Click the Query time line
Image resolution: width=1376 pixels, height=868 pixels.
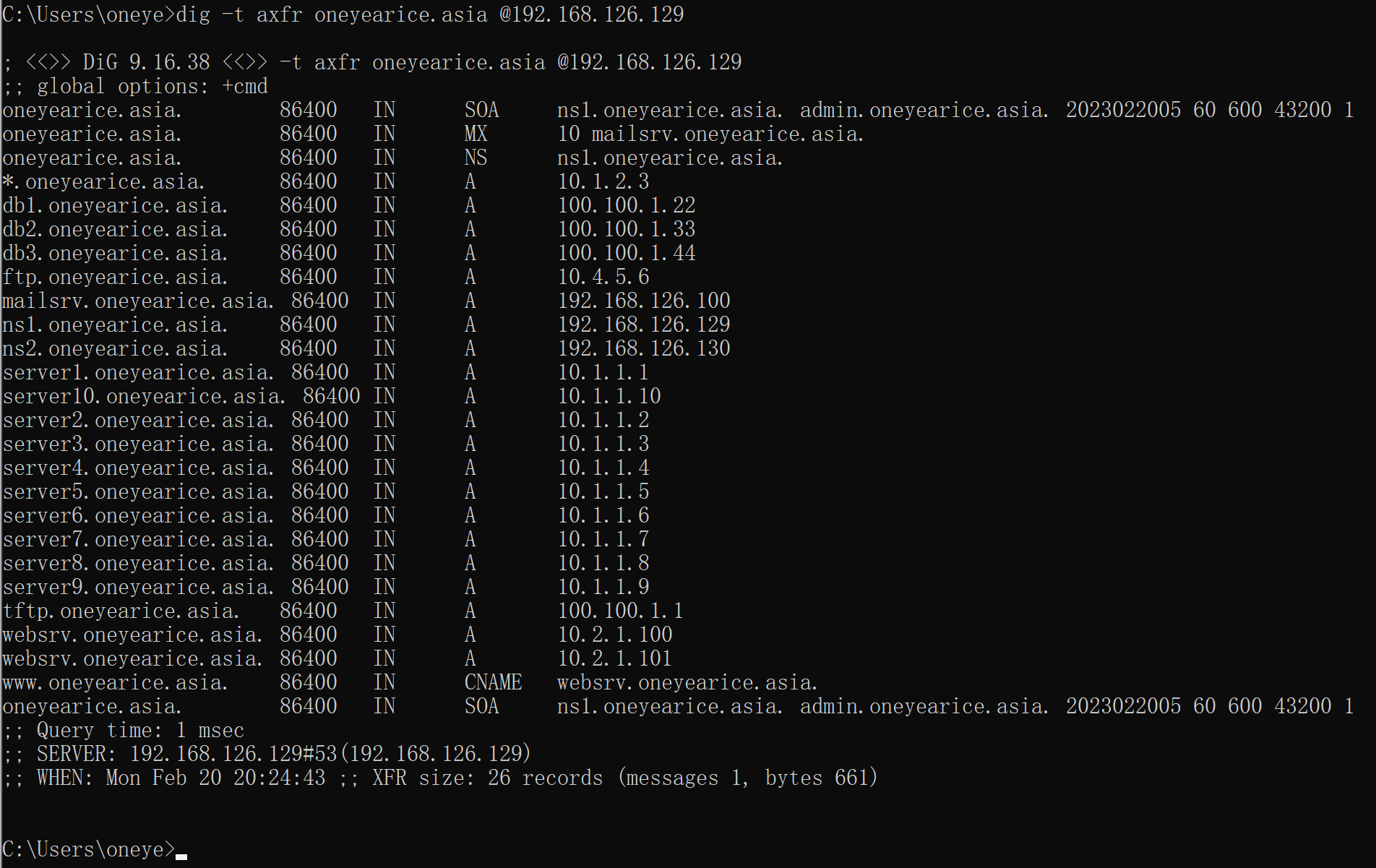[124, 730]
